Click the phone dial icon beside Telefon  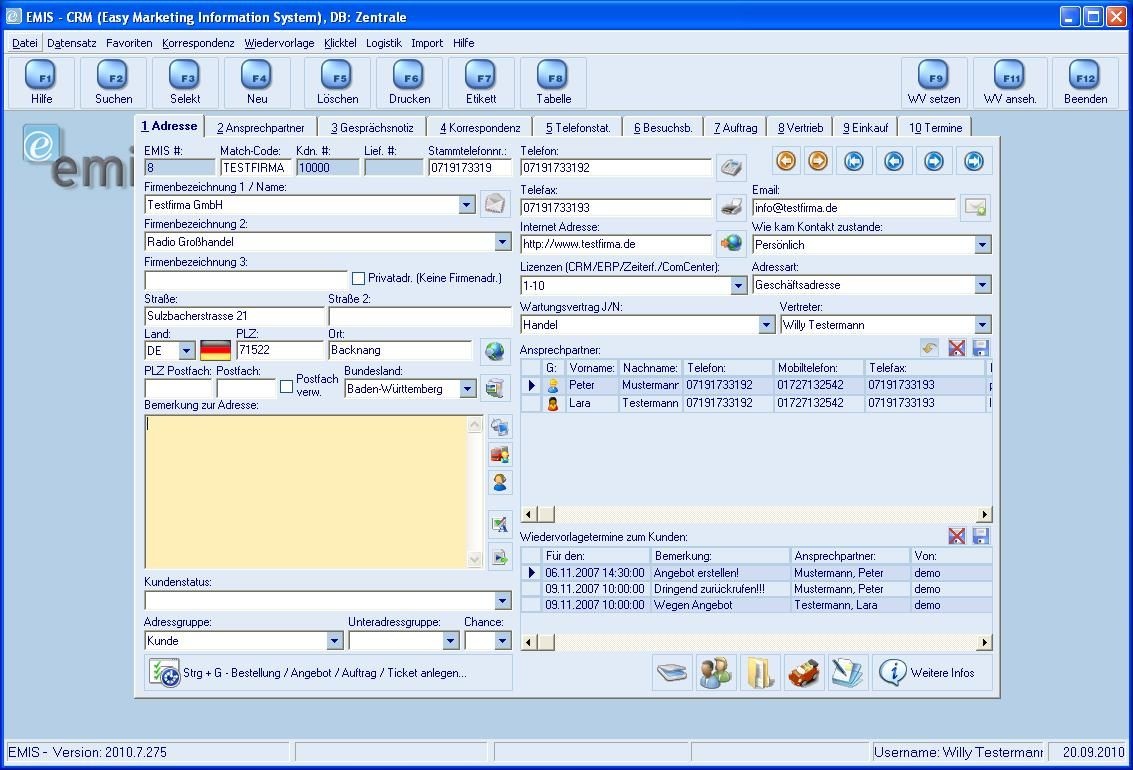coord(731,167)
